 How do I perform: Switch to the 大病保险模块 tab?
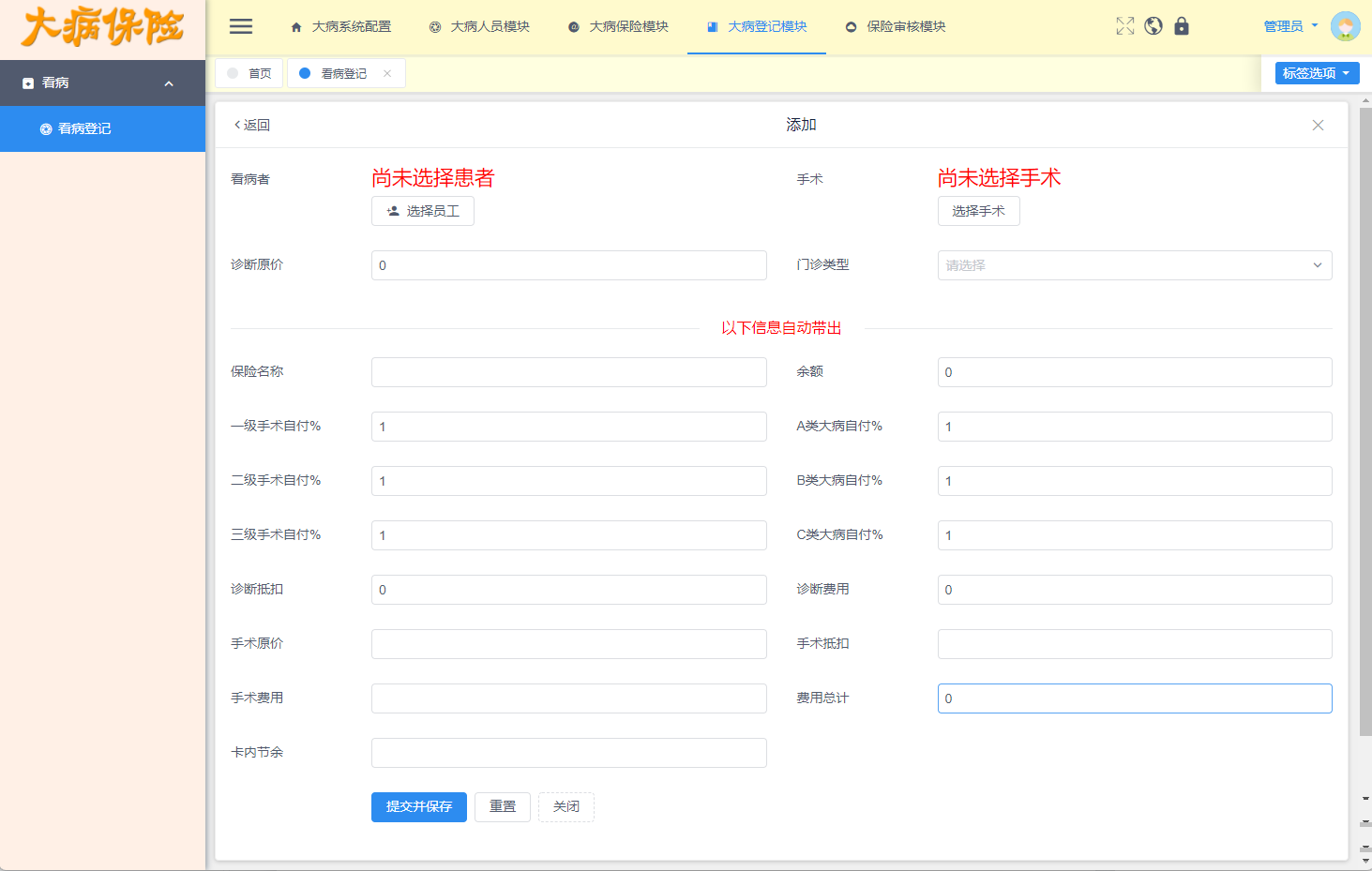click(x=617, y=27)
